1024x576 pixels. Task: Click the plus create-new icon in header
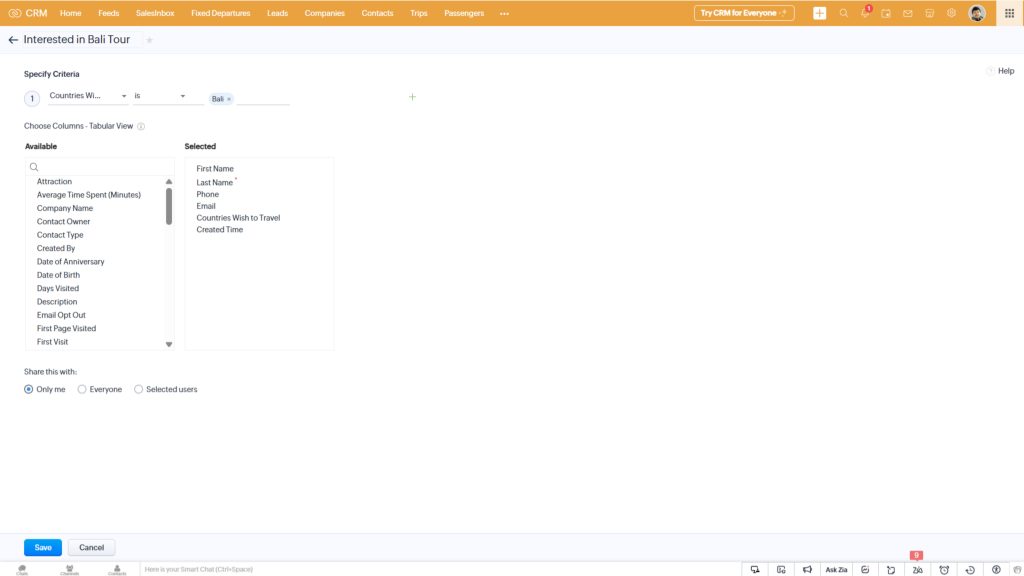click(x=820, y=13)
